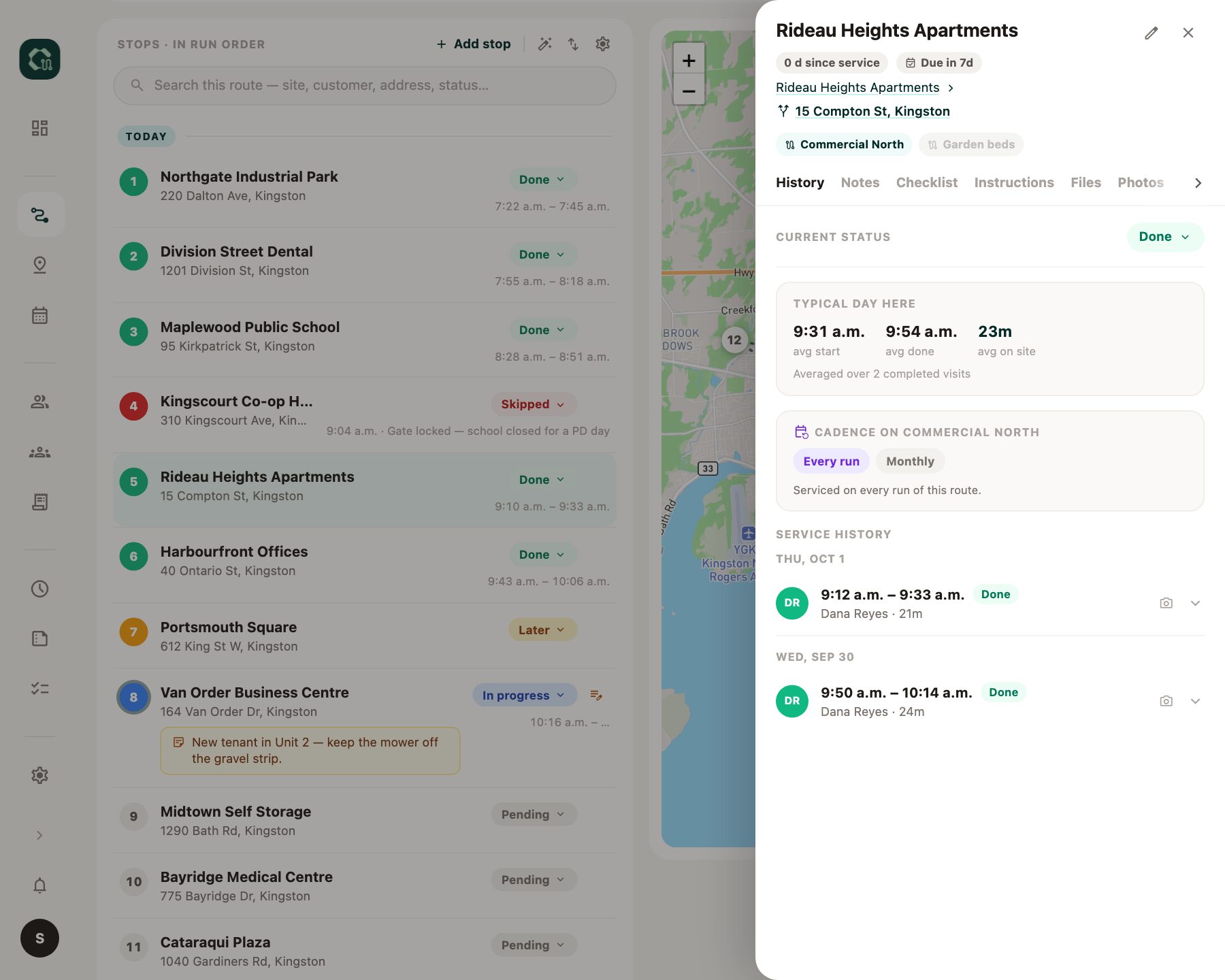Click the Add stop button
Screen dimensions: 1225x980
(x=474, y=44)
